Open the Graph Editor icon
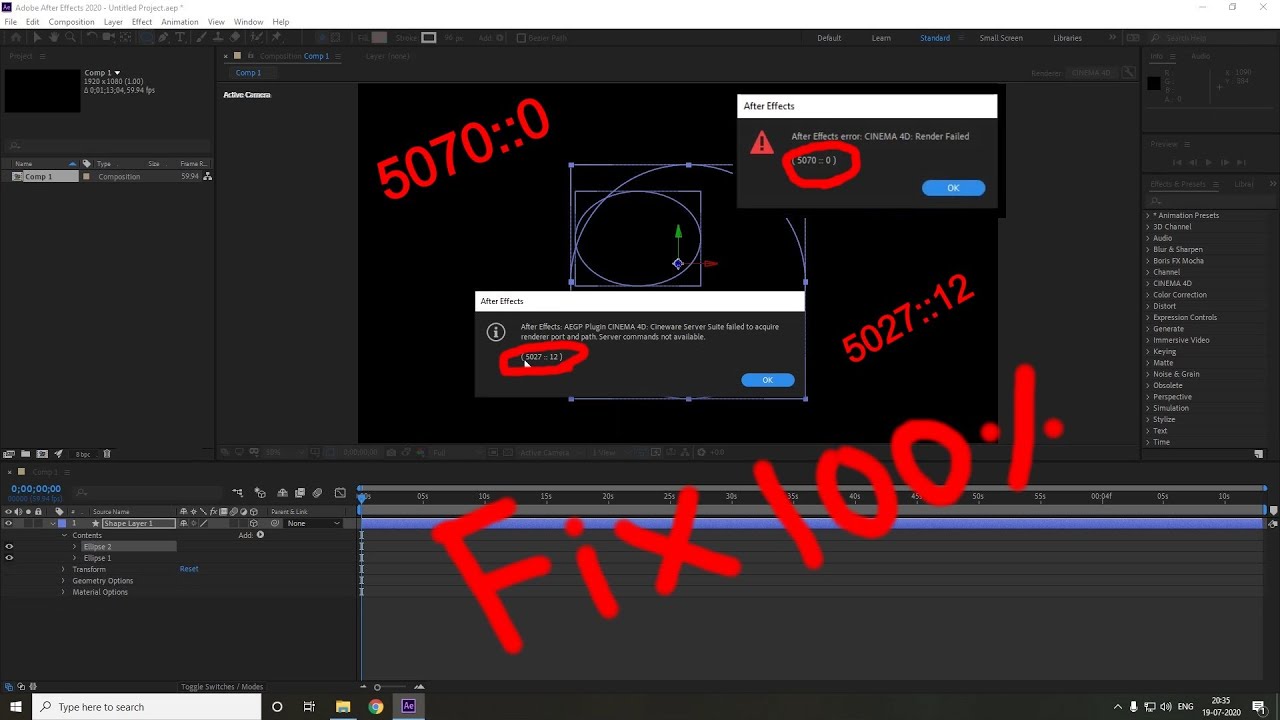The image size is (1280, 720). tap(340, 492)
